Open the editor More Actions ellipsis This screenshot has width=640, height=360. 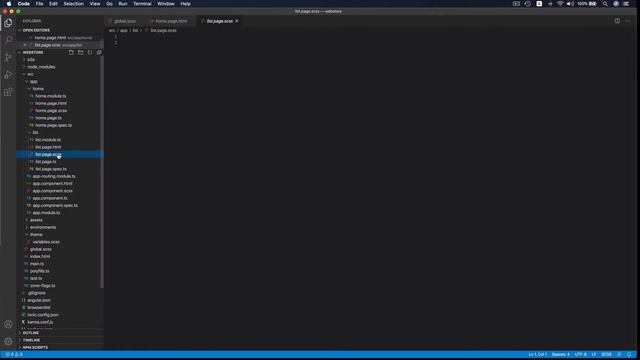tap(628, 21)
